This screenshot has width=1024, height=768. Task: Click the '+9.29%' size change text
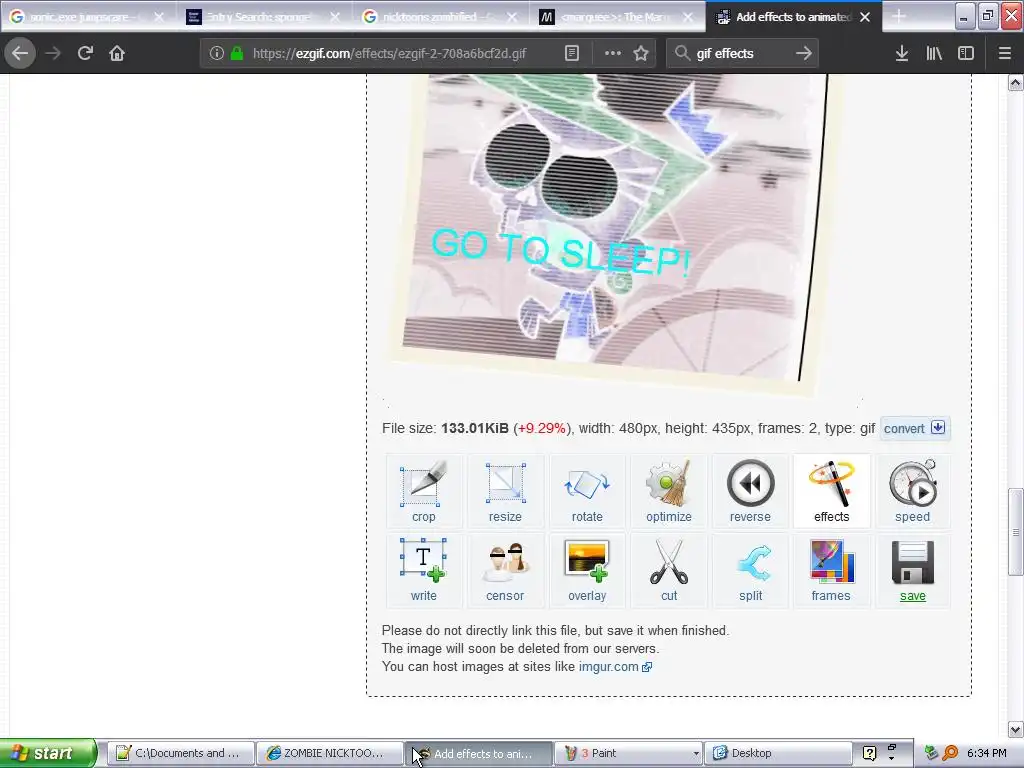tap(541, 428)
